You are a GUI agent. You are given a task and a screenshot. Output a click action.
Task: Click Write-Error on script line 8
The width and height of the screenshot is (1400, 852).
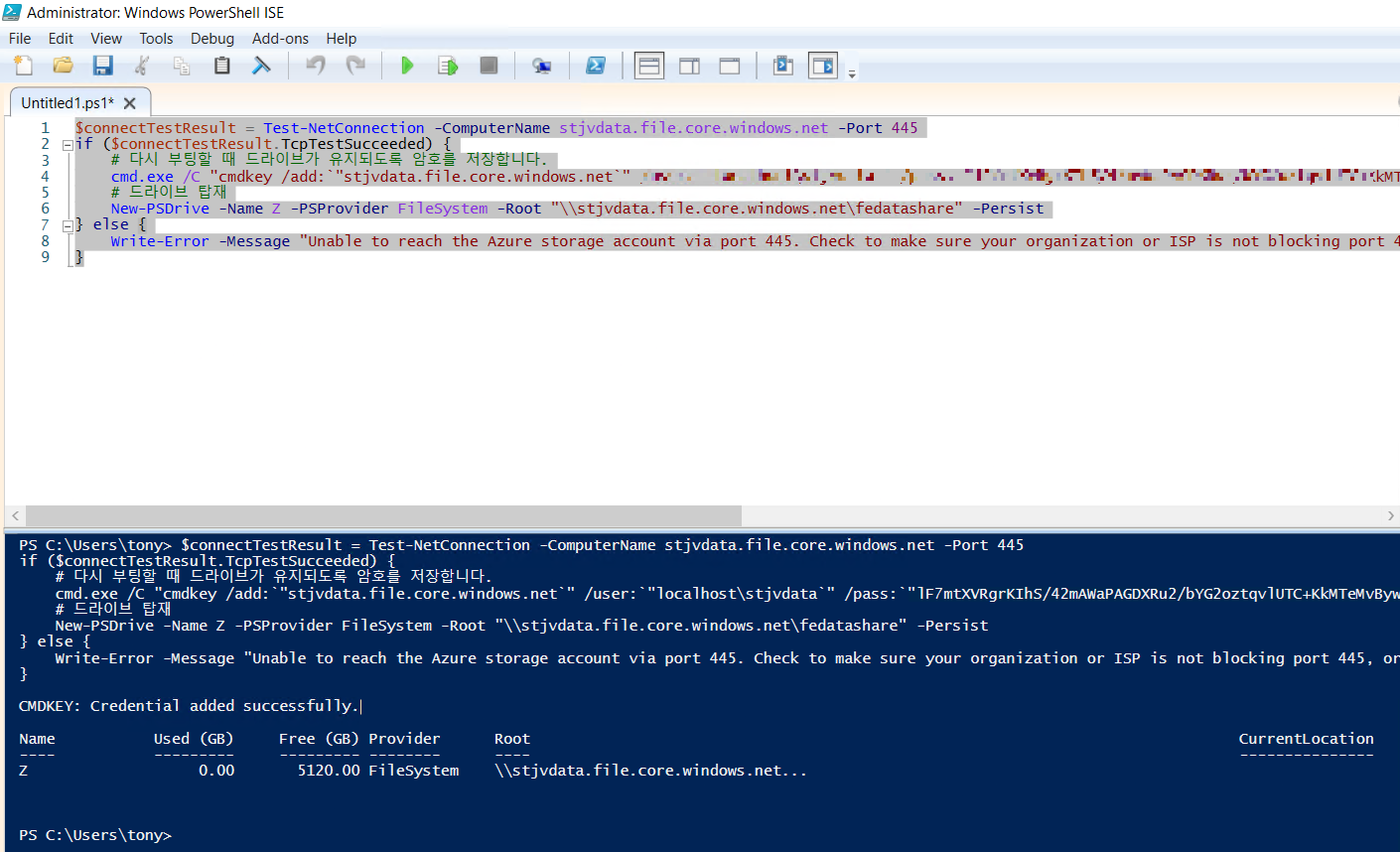click(x=160, y=241)
